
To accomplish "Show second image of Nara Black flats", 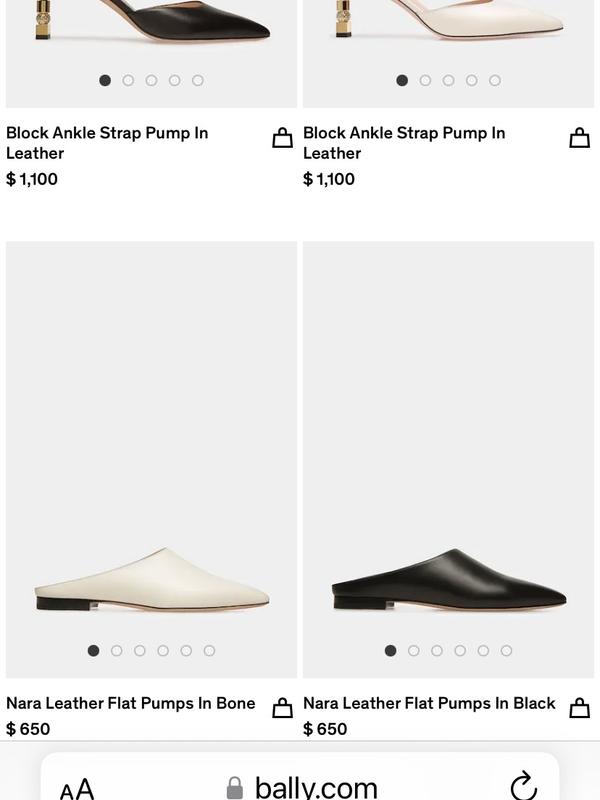I will tap(414, 651).
